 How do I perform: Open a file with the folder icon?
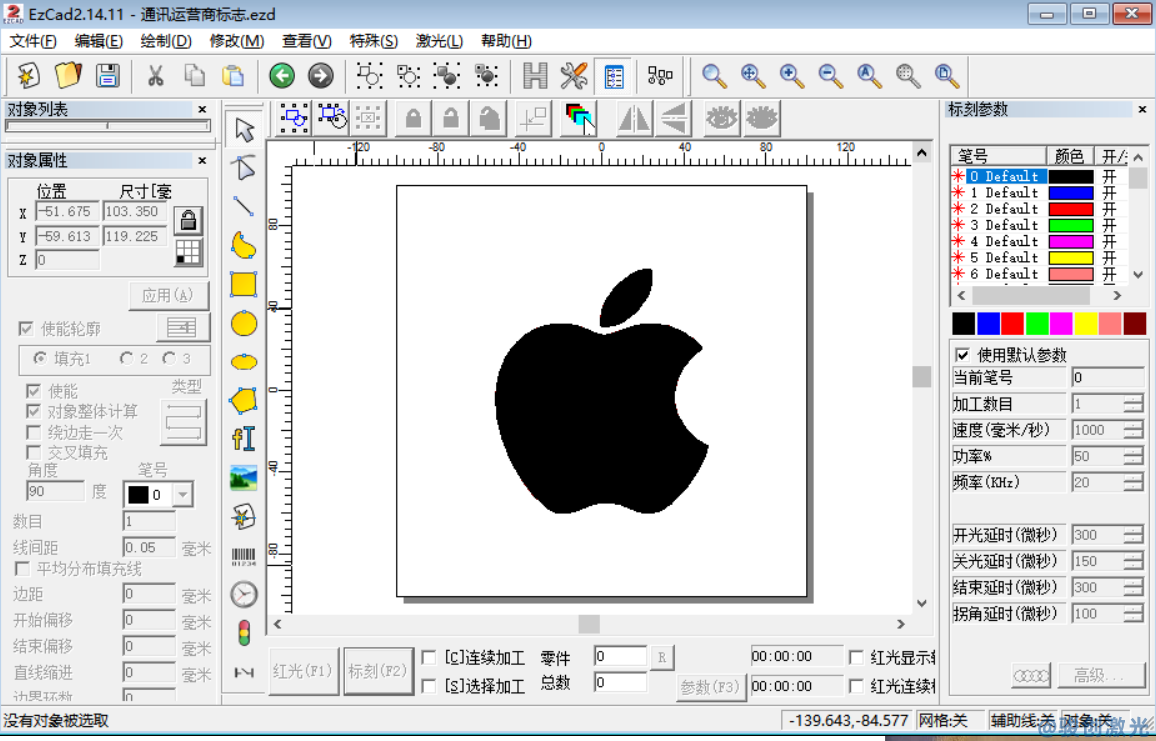coord(68,75)
